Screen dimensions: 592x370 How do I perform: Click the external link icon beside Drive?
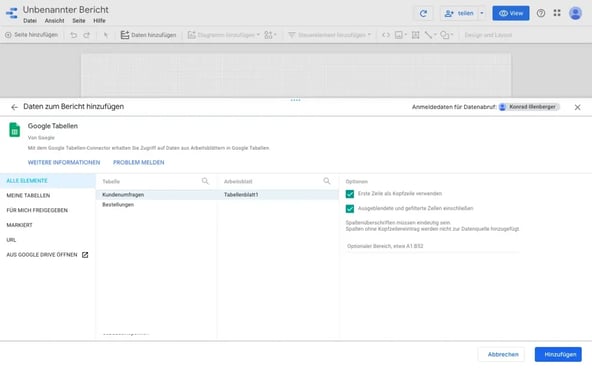[x=85, y=255]
